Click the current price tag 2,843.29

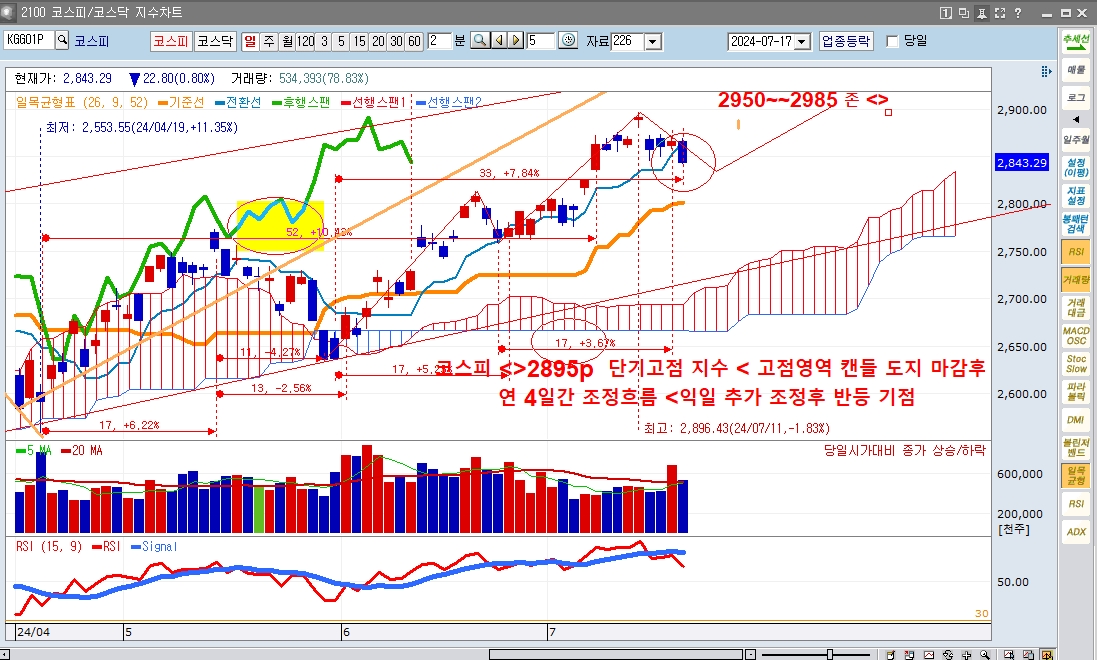pos(1022,162)
